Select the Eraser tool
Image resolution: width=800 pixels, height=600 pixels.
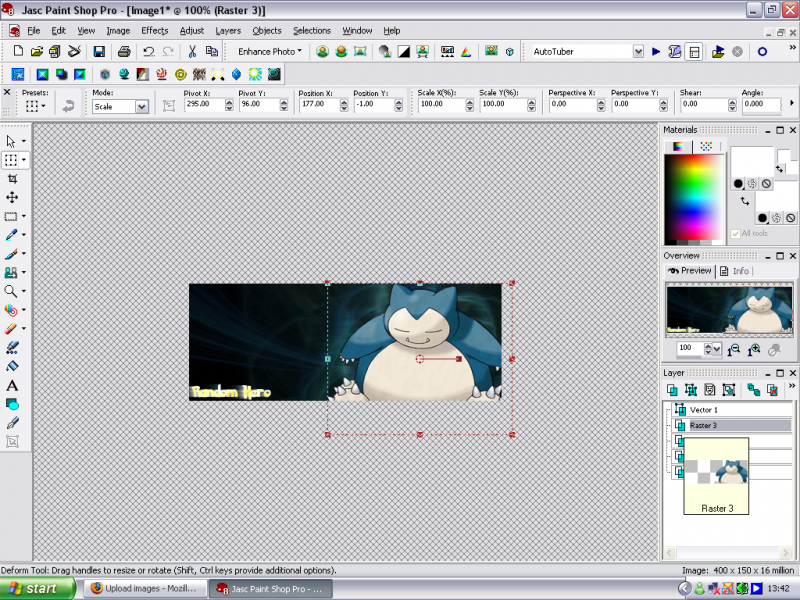coord(11,329)
